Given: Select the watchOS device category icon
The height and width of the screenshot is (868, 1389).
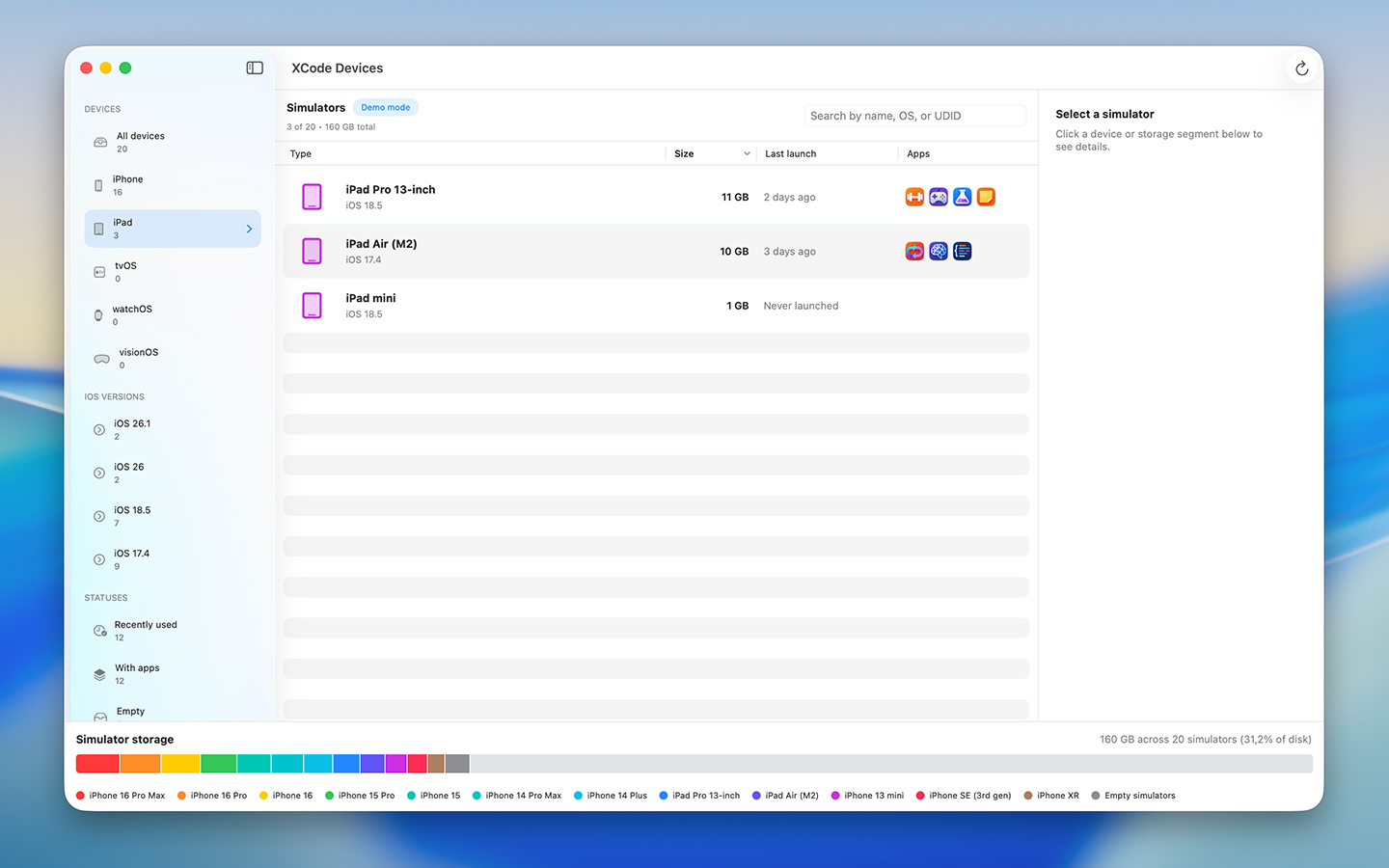Looking at the screenshot, I should point(98,315).
